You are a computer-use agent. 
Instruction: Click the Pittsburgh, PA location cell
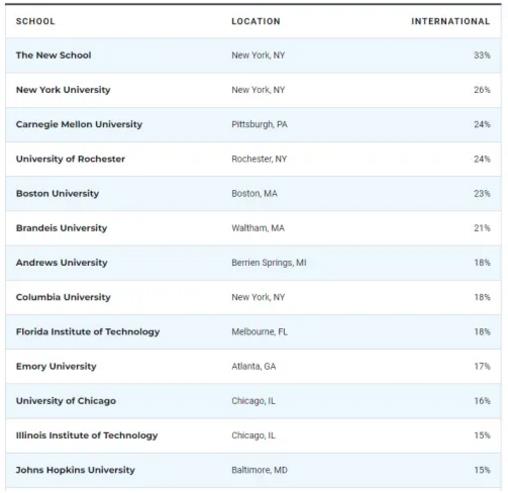point(259,124)
